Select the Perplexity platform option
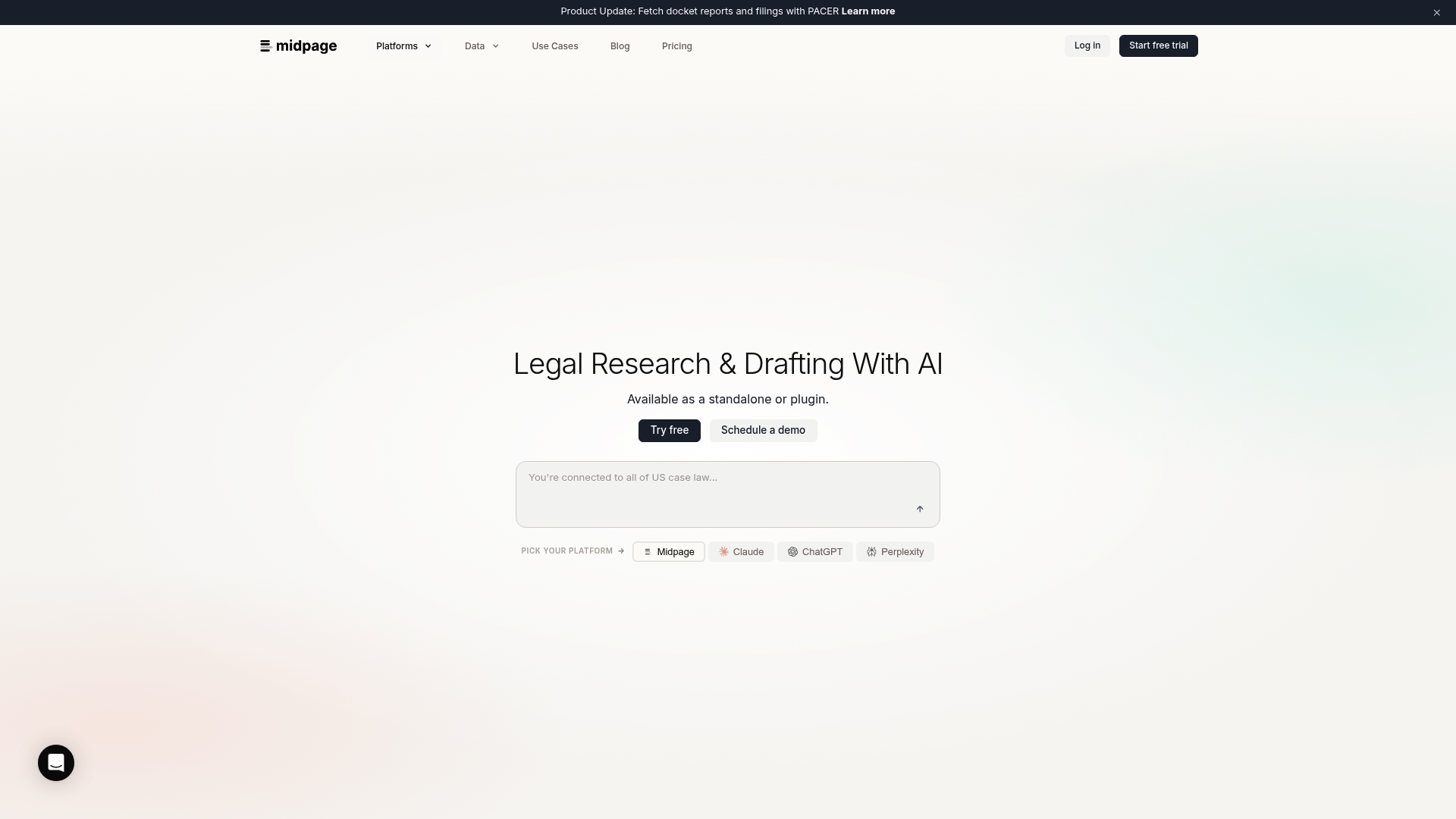 [895, 552]
